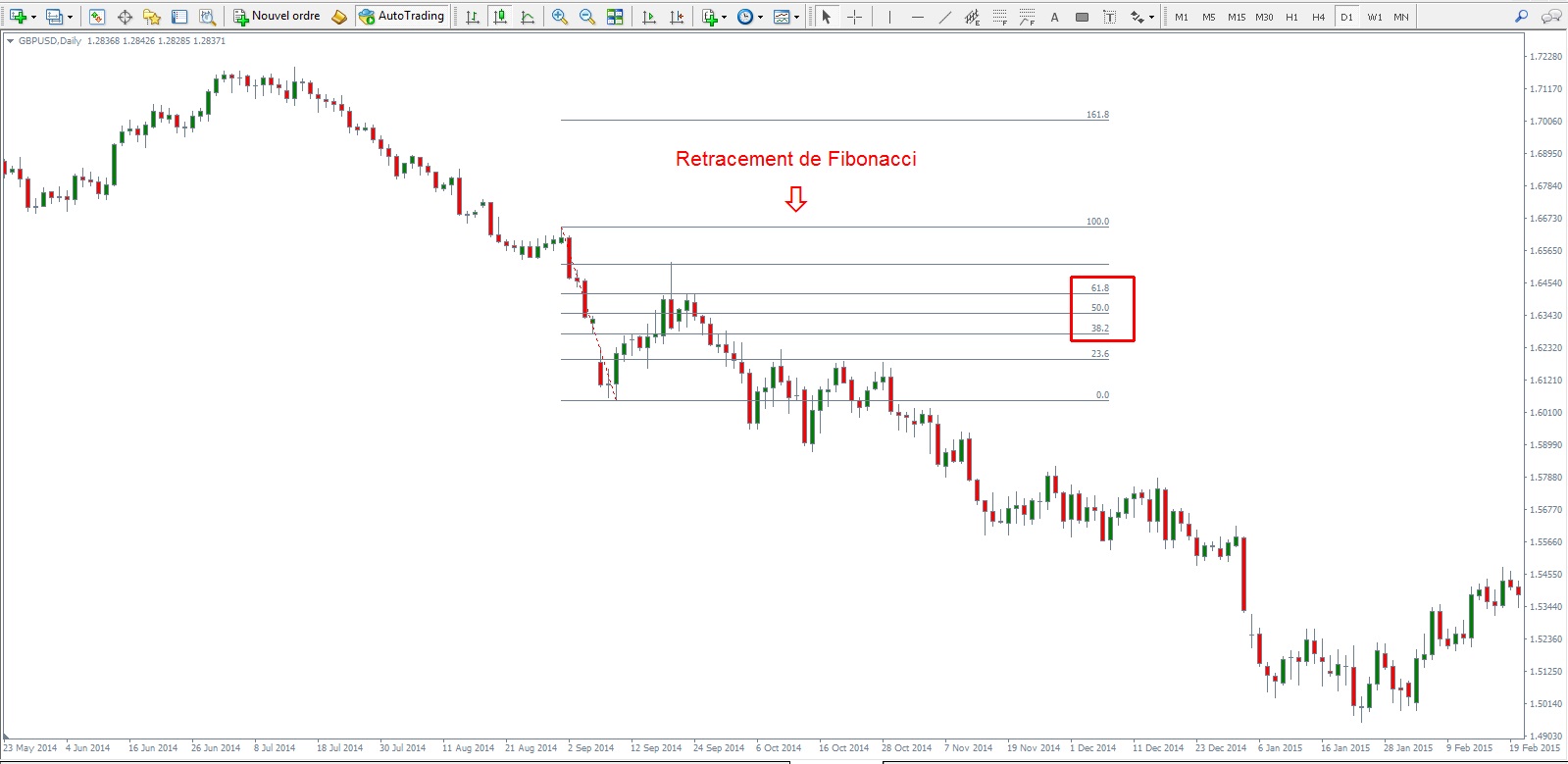Screen dimensions: 1568x764
Task: Click the GBPUSD,Daily chart title text
Action: pyautogui.click(x=50, y=41)
